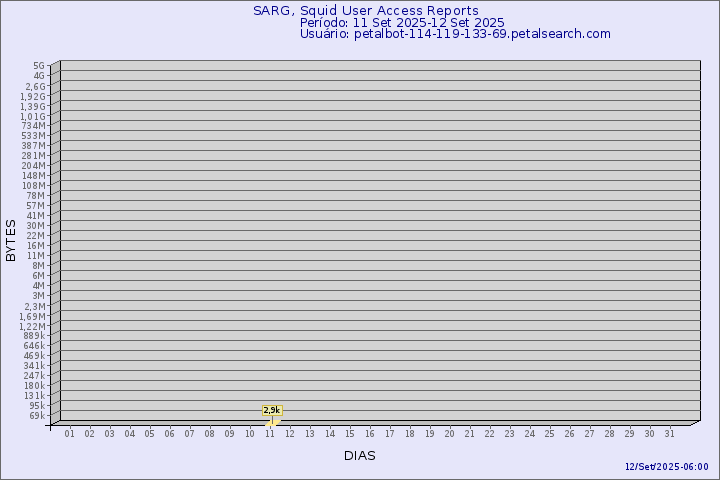This screenshot has width=720, height=480.
Task: Click the 16M label on the y-axis
Action: (x=36, y=246)
